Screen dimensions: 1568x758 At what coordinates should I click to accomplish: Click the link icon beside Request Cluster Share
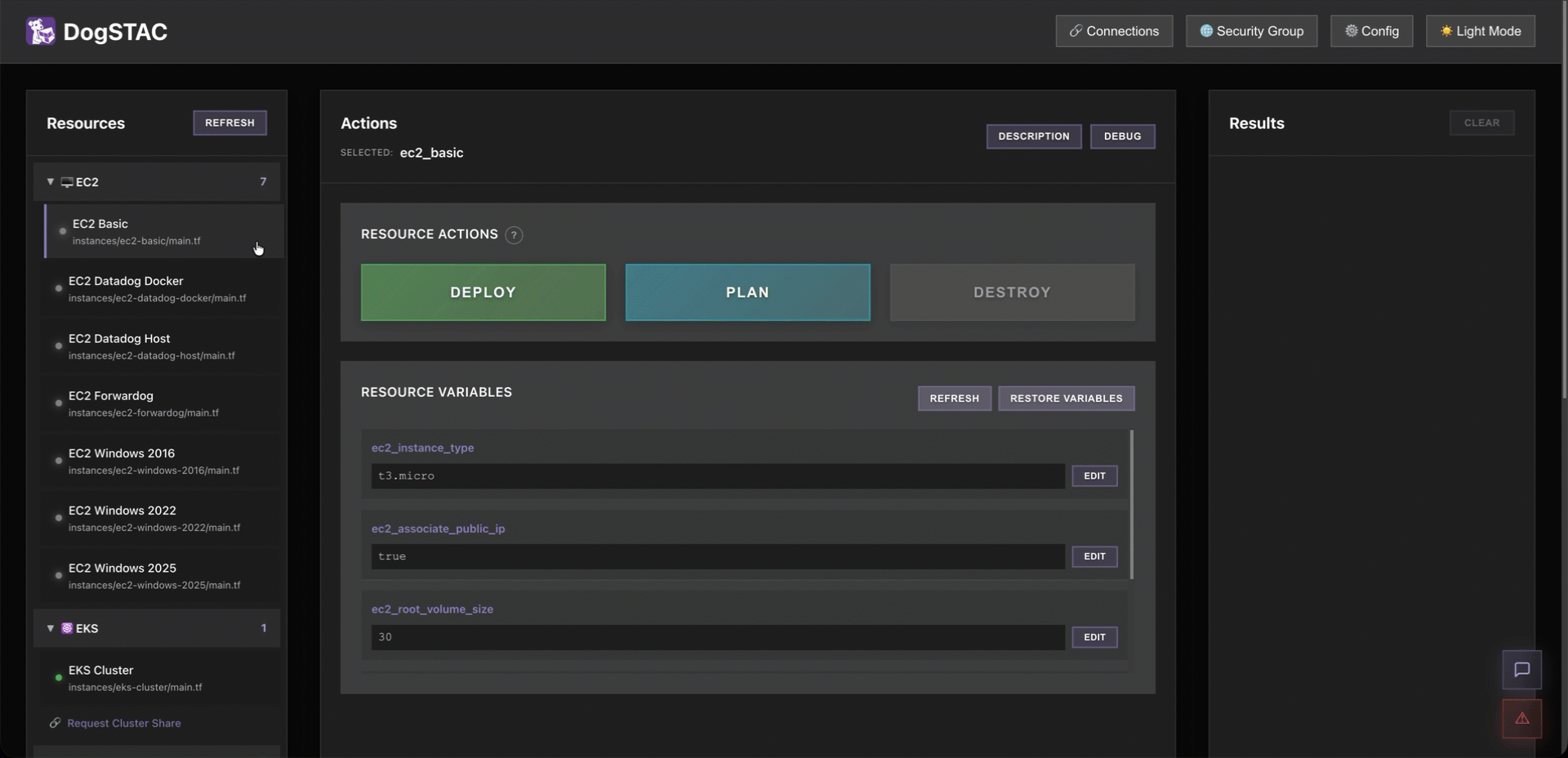click(x=56, y=723)
